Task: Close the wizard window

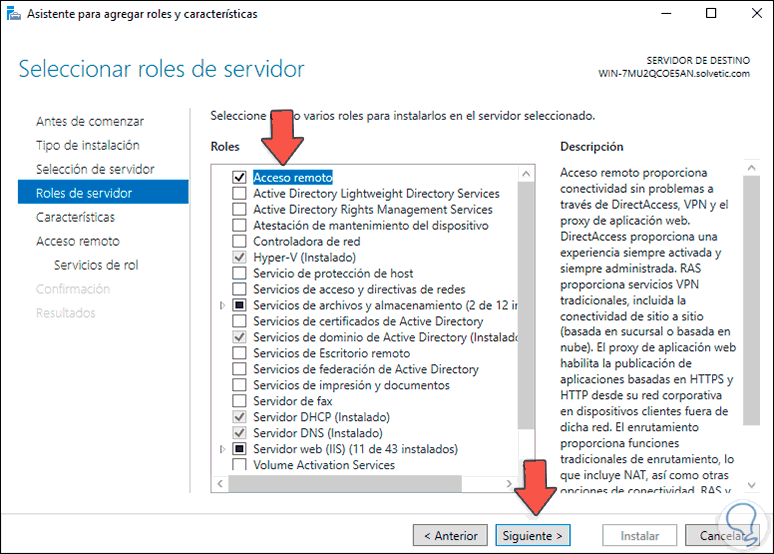Action: click(756, 13)
